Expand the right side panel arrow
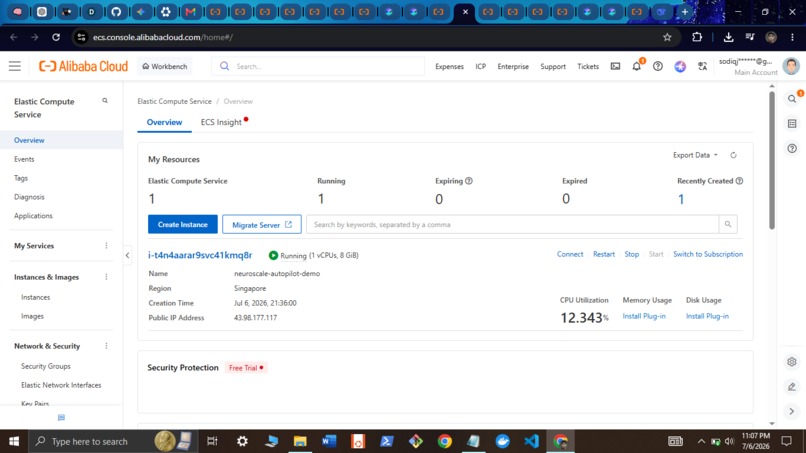 coord(792,411)
